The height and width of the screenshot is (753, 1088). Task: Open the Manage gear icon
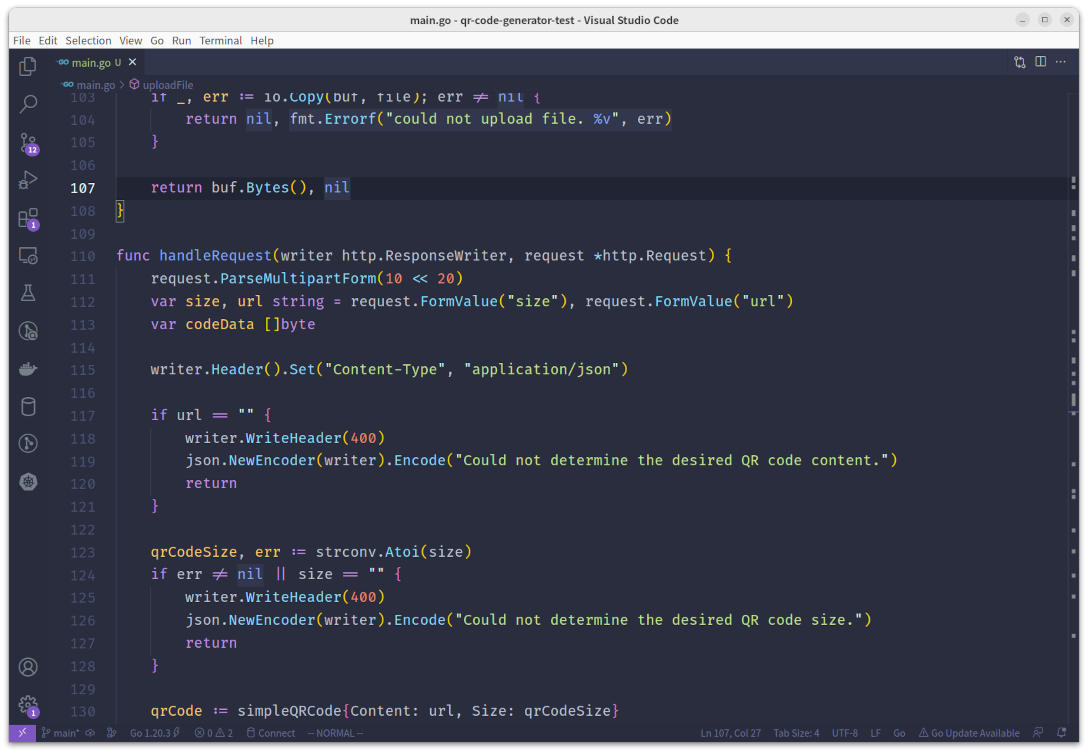click(28, 706)
